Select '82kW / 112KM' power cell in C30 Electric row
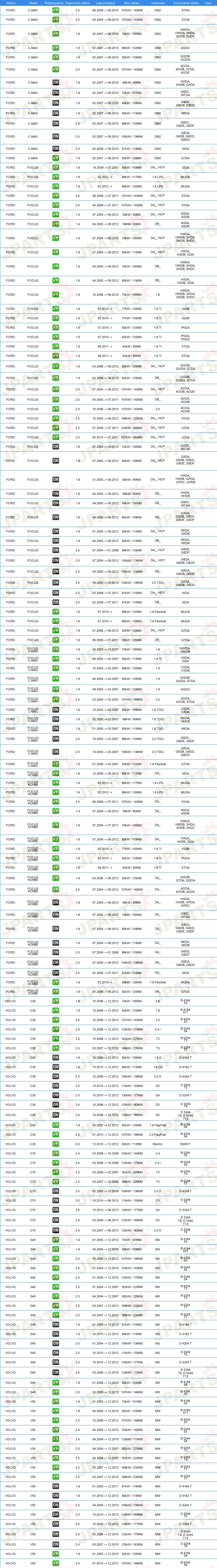 pyautogui.click(x=132, y=1144)
